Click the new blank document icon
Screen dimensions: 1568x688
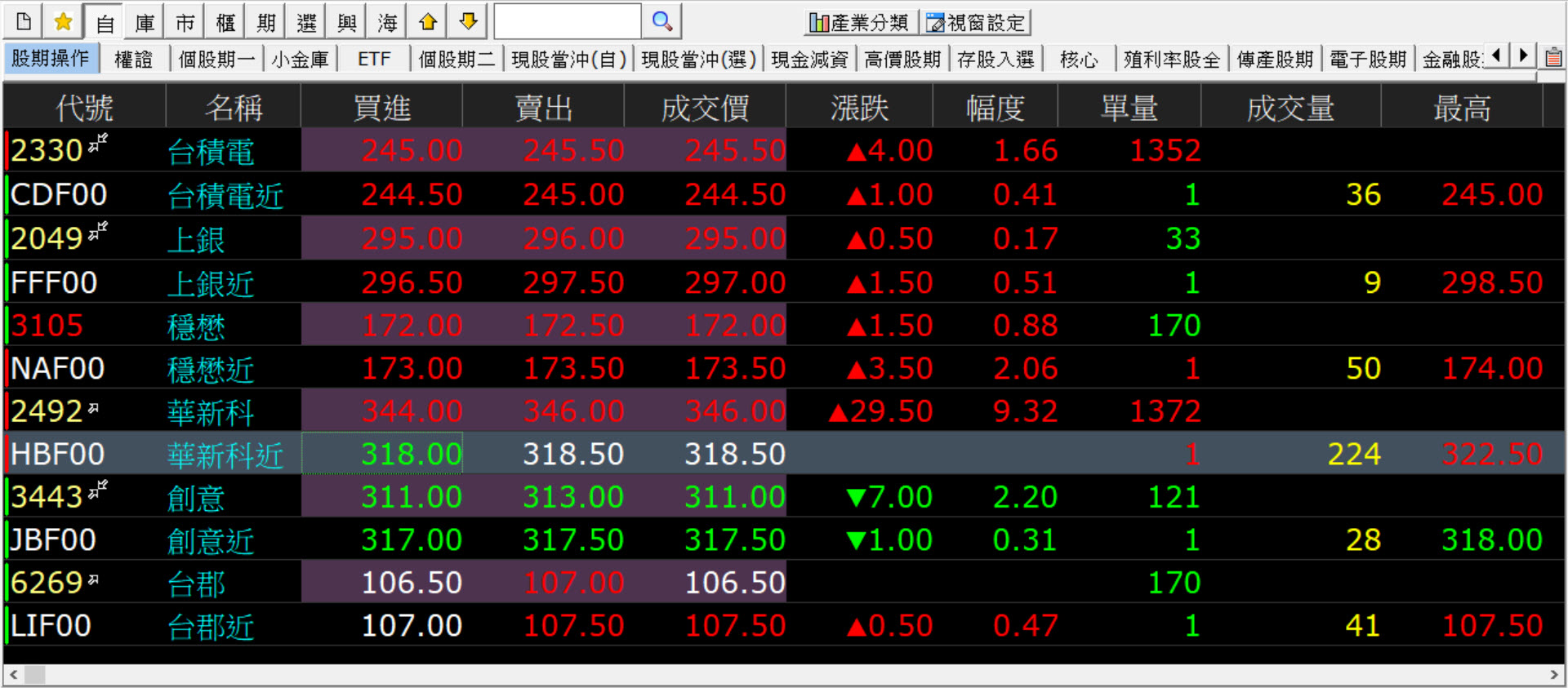[x=24, y=22]
